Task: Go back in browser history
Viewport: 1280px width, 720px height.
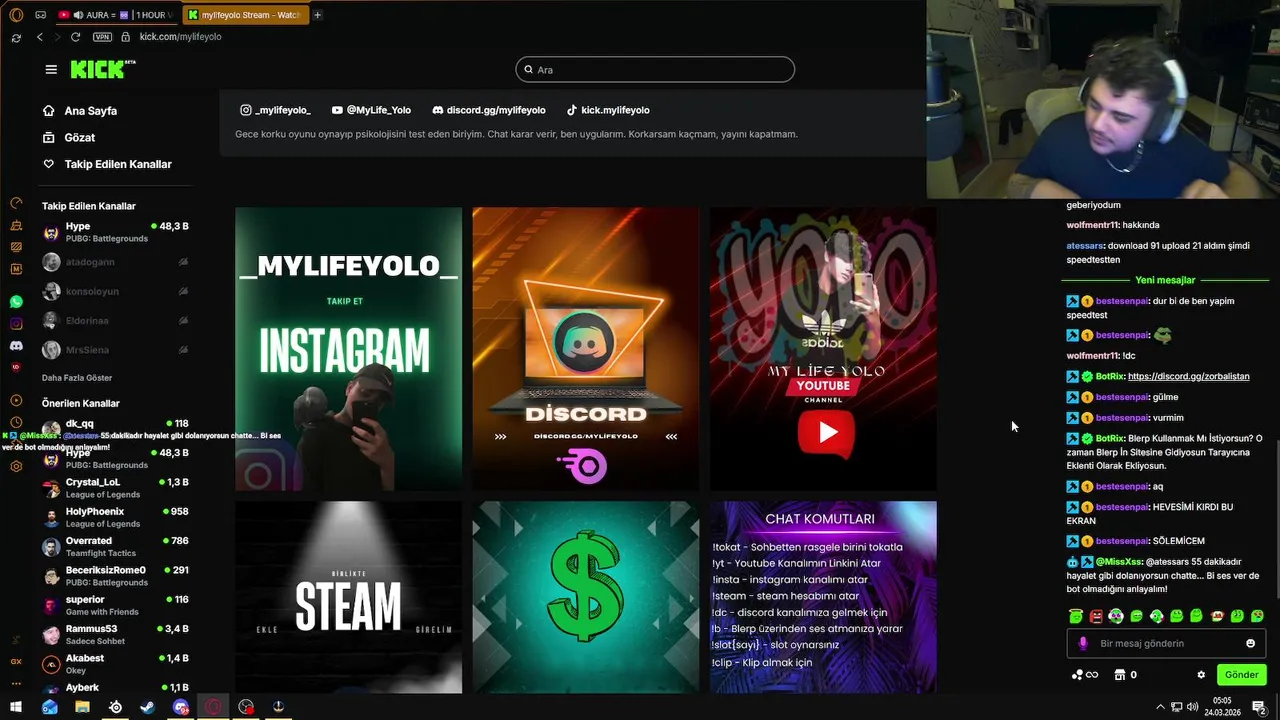Action: (40, 37)
